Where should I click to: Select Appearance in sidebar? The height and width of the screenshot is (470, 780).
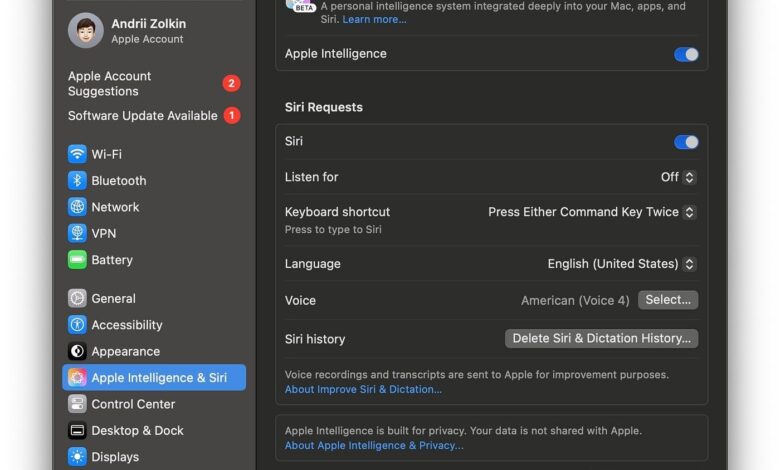[154, 351]
